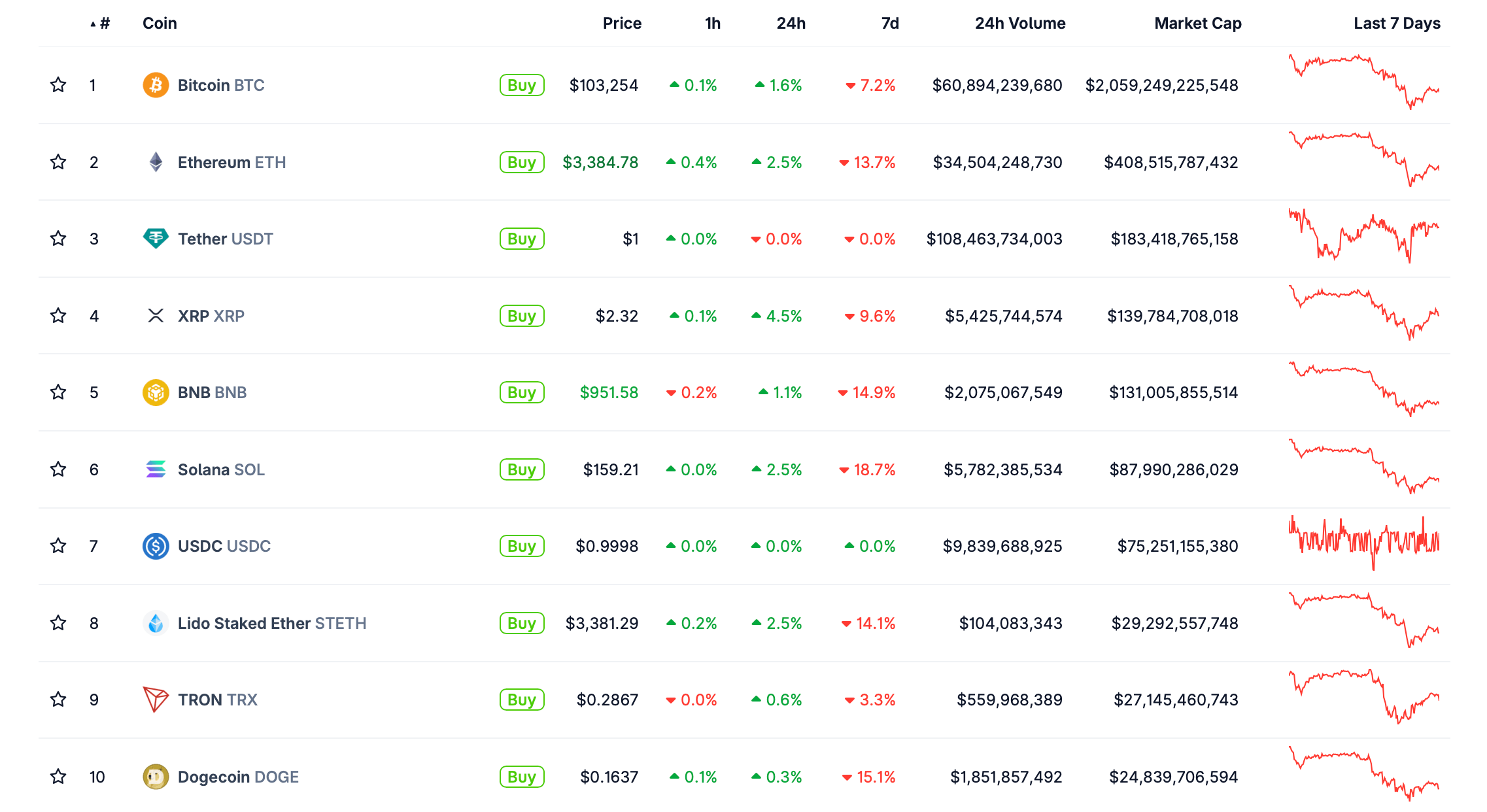The height and width of the screenshot is (812, 1487).
Task: Click the Bitcoin logo icon
Action: pyautogui.click(x=156, y=85)
